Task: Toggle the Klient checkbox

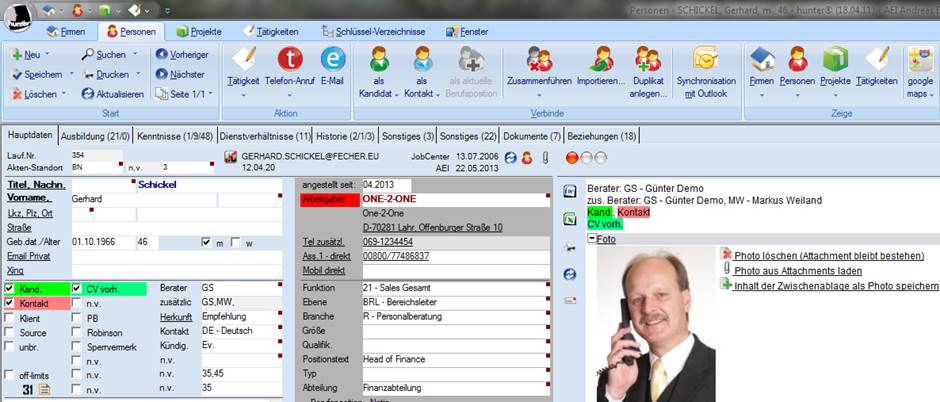Action: click(9, 317)
